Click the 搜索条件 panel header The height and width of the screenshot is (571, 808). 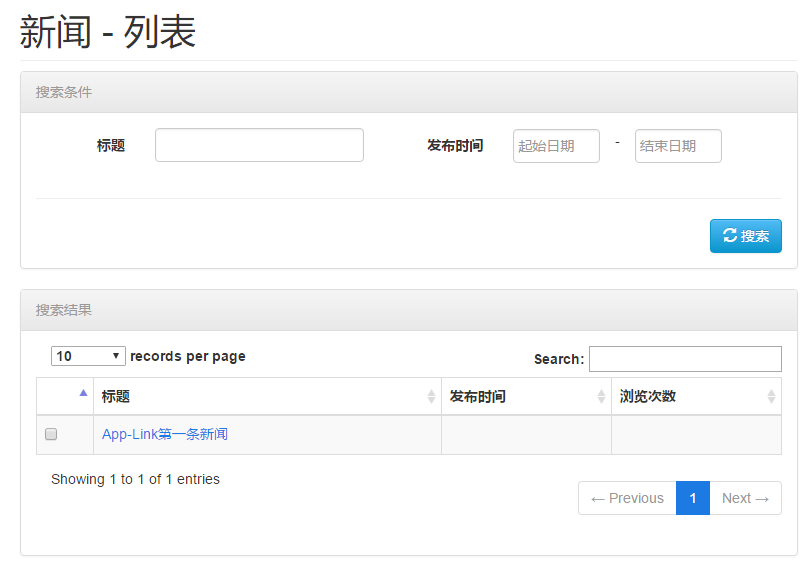pos(409,92)
